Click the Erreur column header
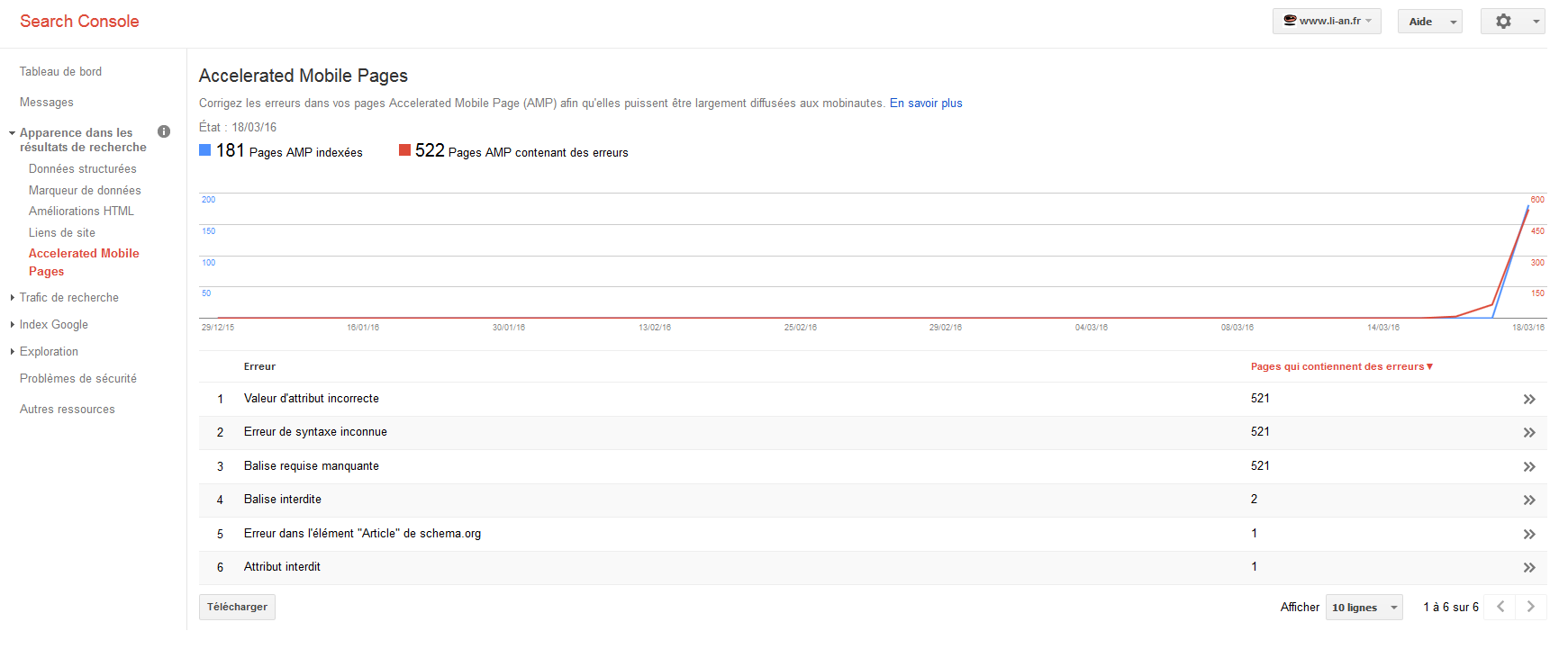1568x649 pixels. pyautogui.click(x=259, y=366)
